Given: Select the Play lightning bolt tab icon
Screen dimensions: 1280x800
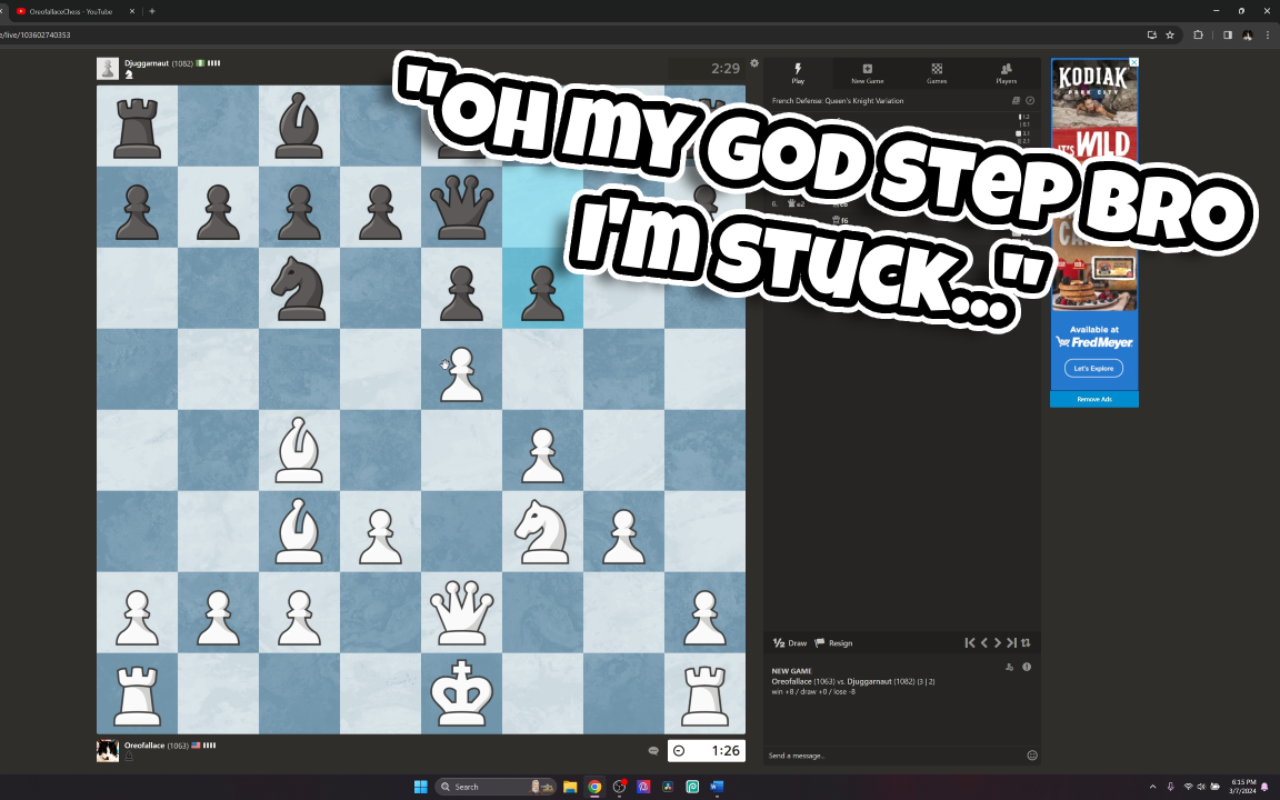Looking at the screenshot, I should point(798,68).
